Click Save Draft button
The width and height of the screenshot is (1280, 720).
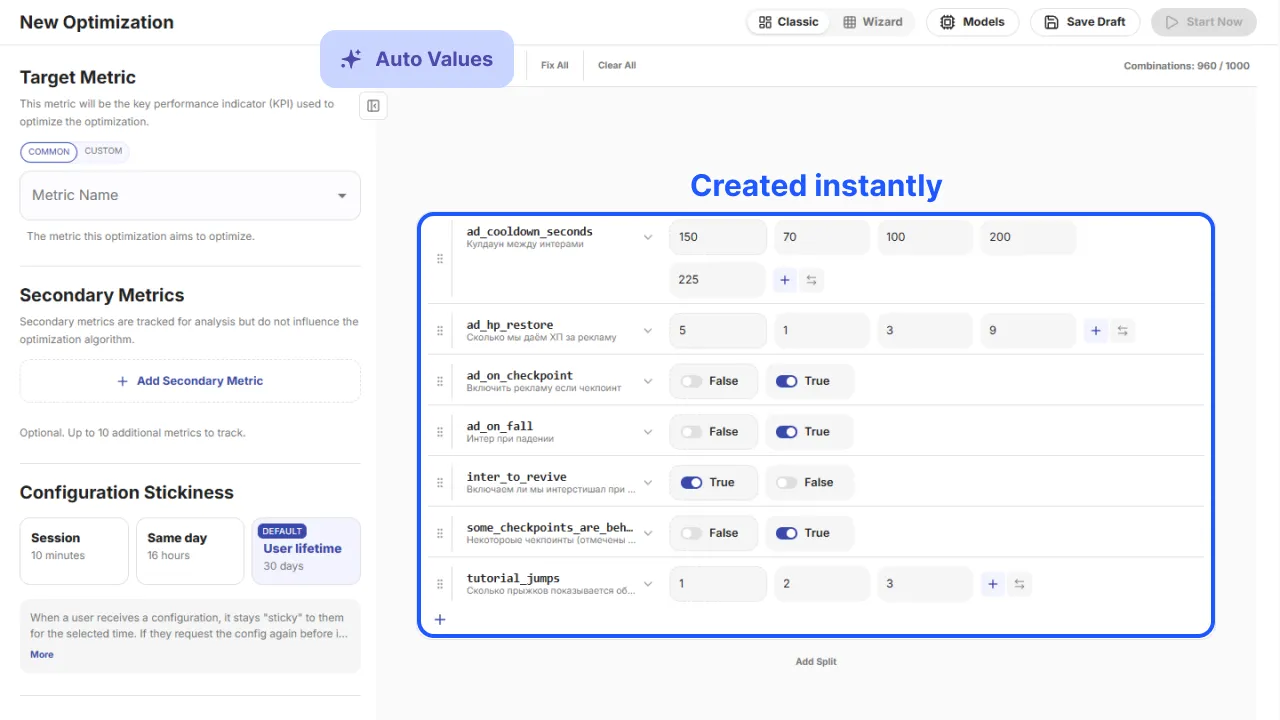[1085, 22]
